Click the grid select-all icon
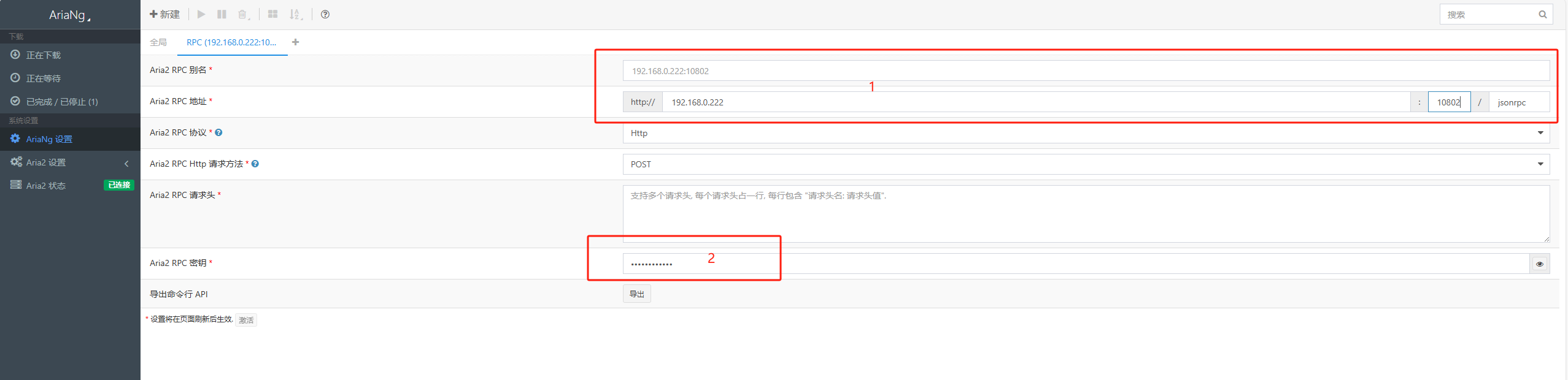 [x=273, y=14]
